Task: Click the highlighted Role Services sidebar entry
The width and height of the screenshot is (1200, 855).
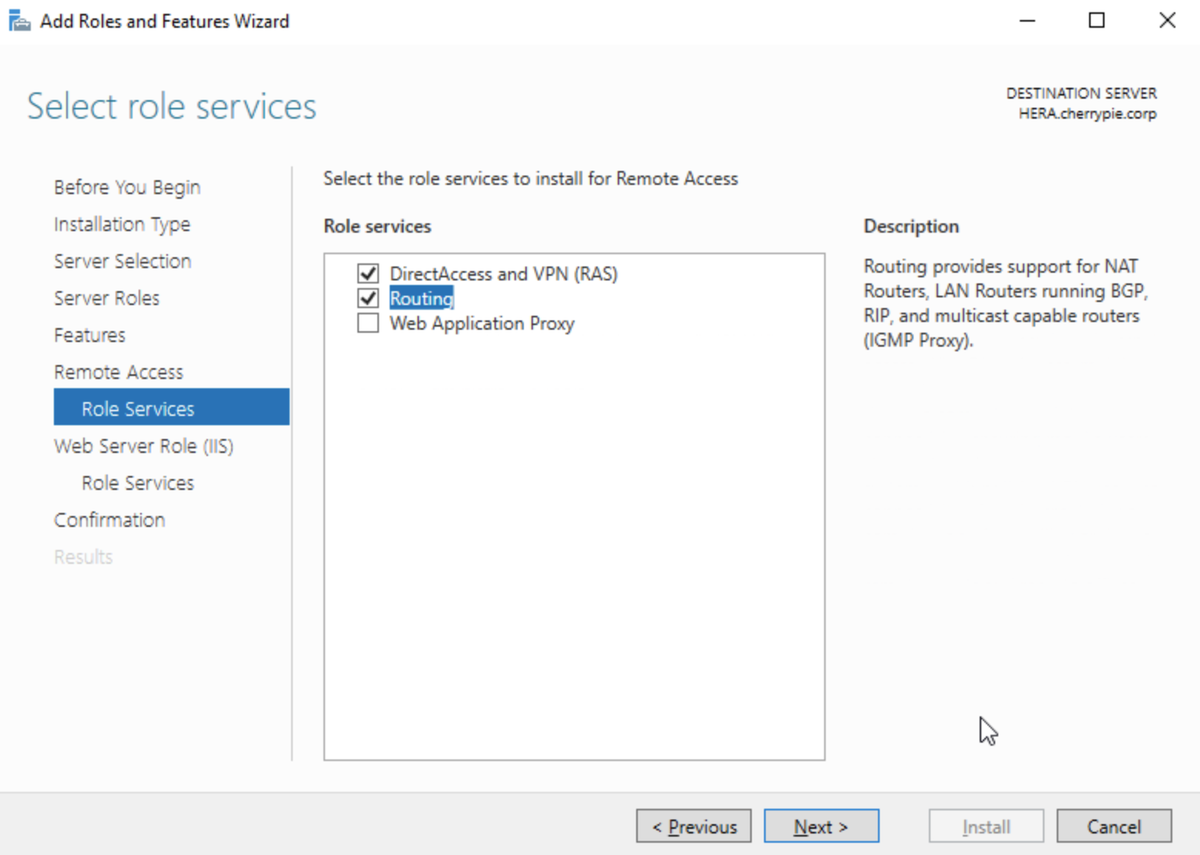Action: coord(136,408)
